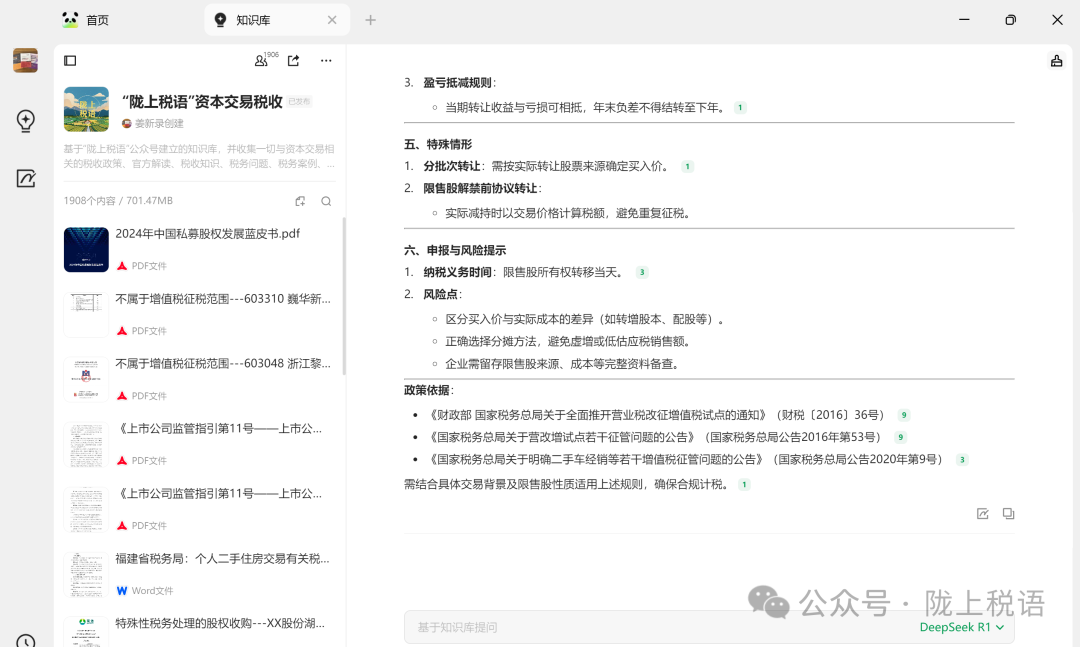Toggle the sidebar panel collapse icon
The image size is (1080, 647).
tap(70, 61)
